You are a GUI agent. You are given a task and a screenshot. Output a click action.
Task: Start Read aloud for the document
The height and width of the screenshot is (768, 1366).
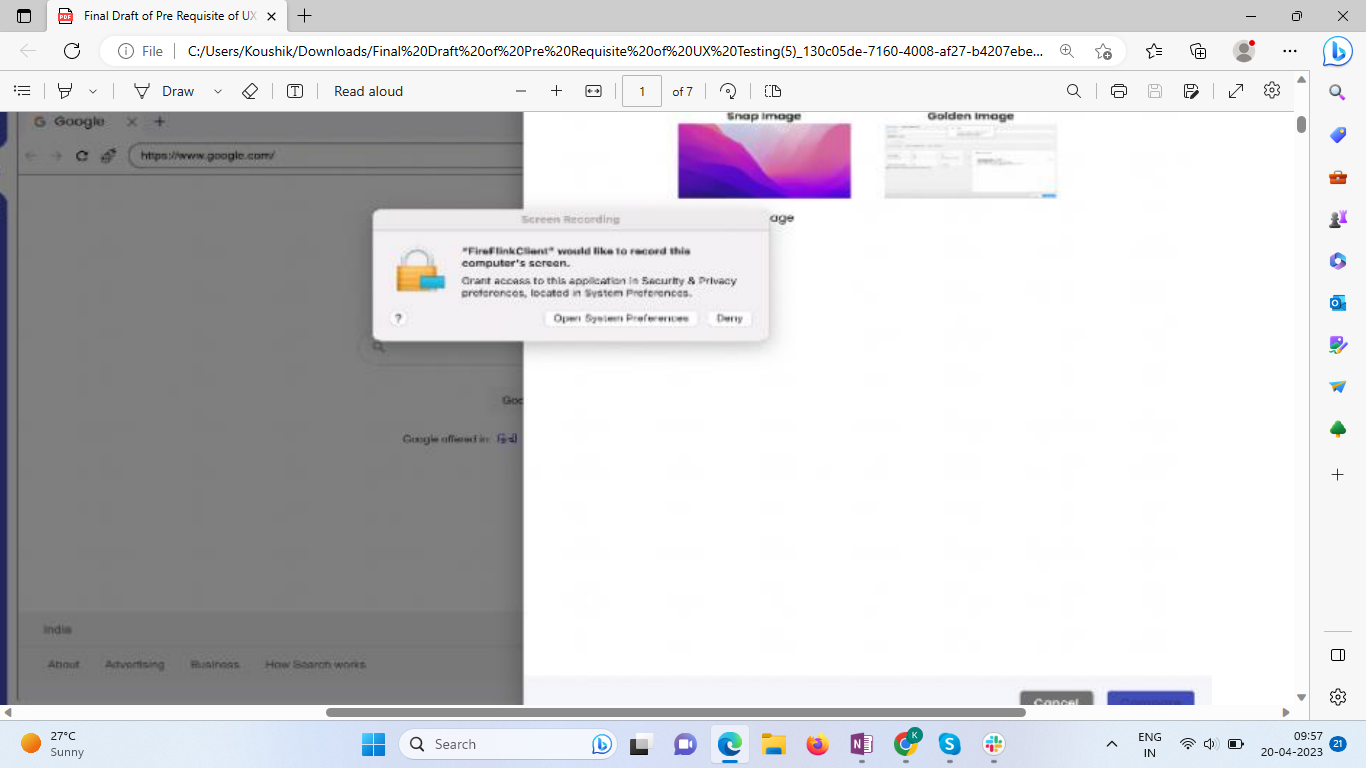[367, 91]
